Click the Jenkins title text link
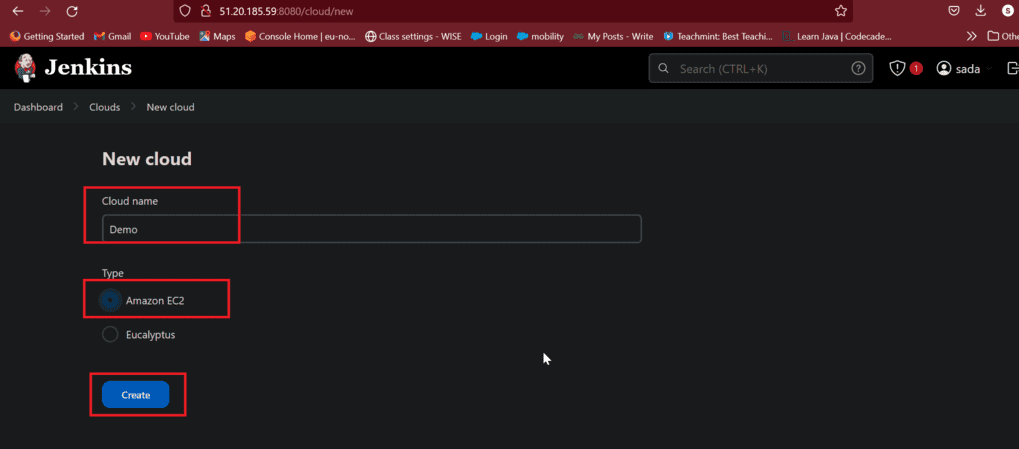1019x449 pixels. pos(88,68)
